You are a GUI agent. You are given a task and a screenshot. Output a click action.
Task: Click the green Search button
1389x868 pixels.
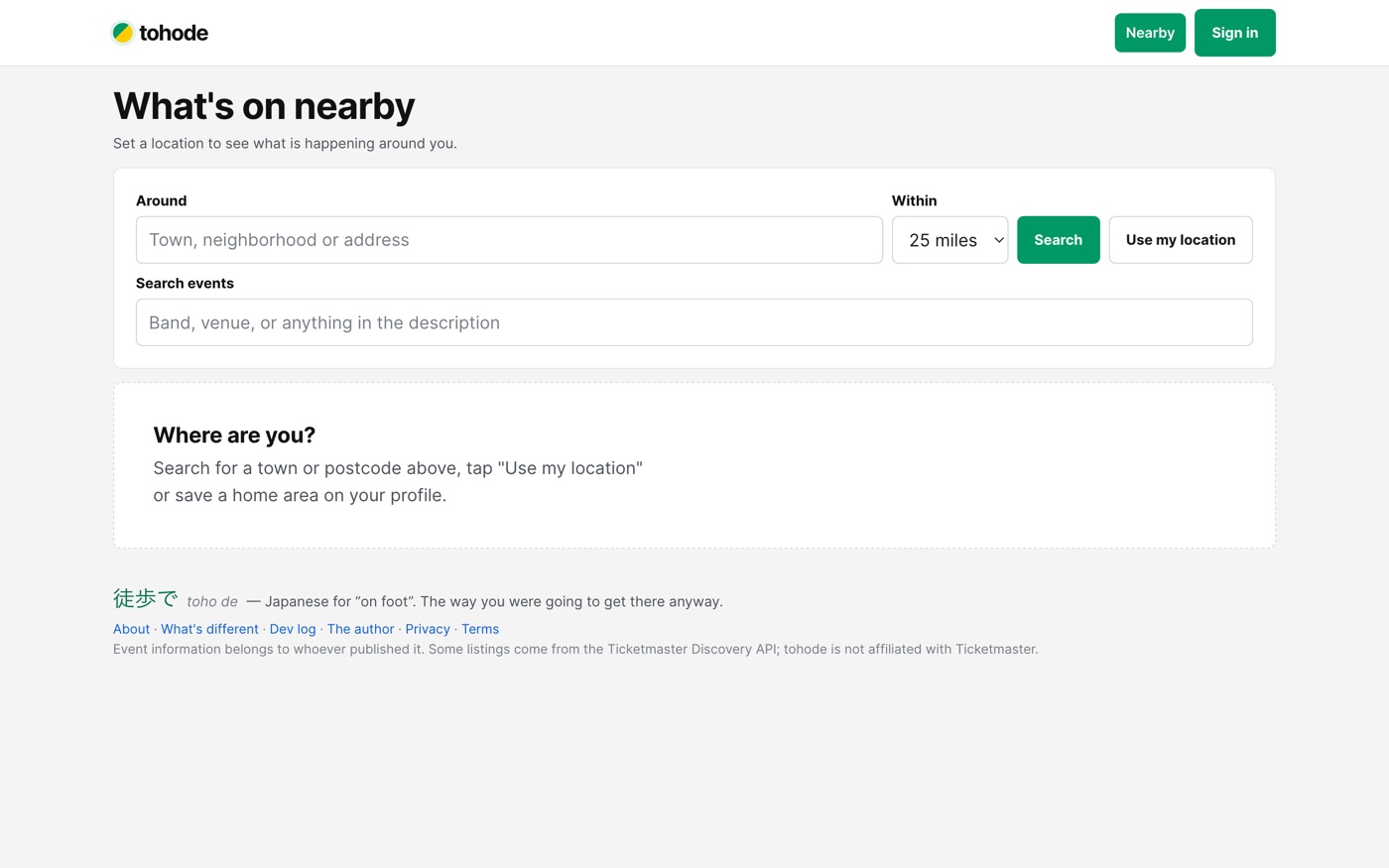[x=1058, y=240]
